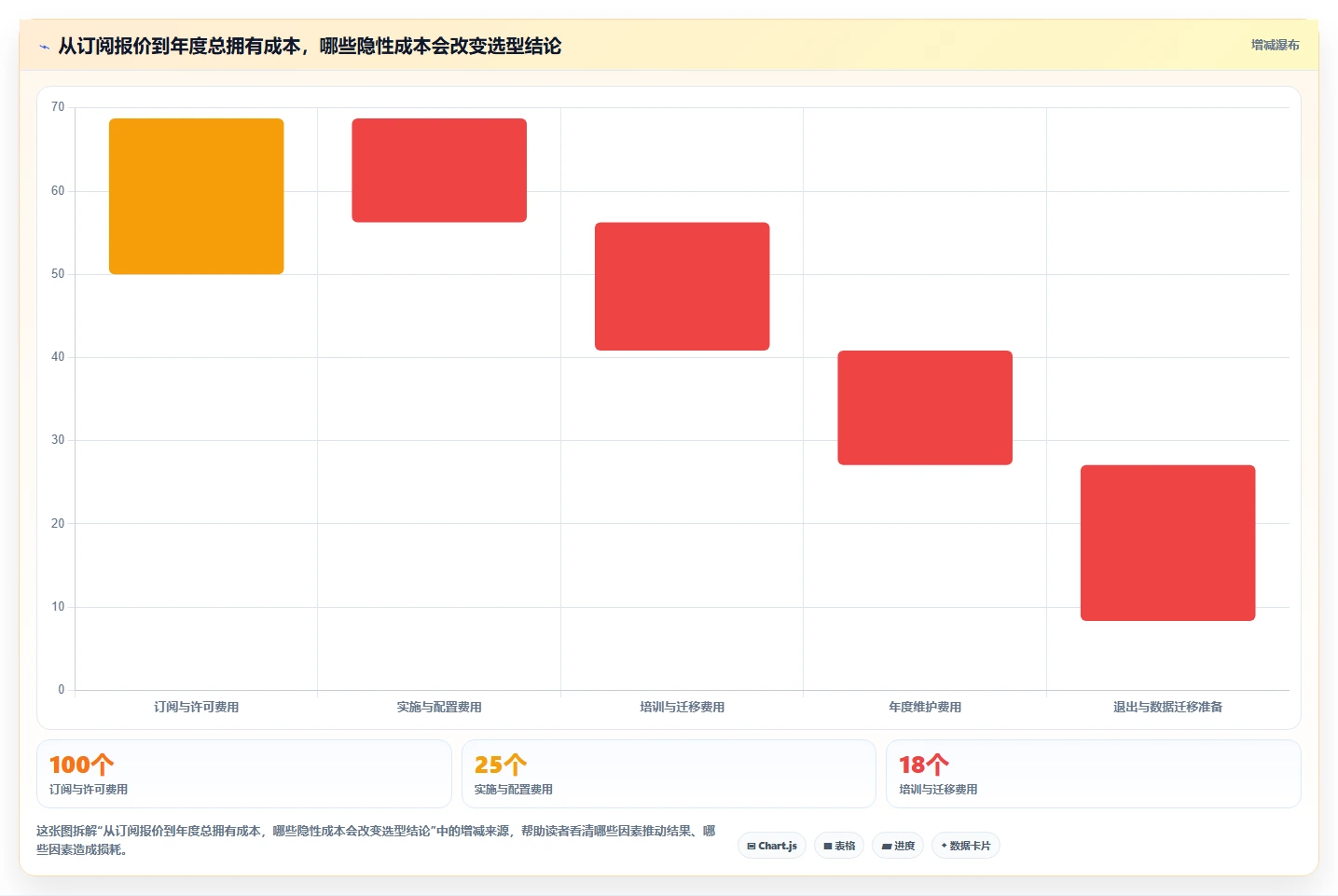Select the red 实施与配置费用 bar
This screenshot has height=896, width=1338.
[x=439, y=171]
